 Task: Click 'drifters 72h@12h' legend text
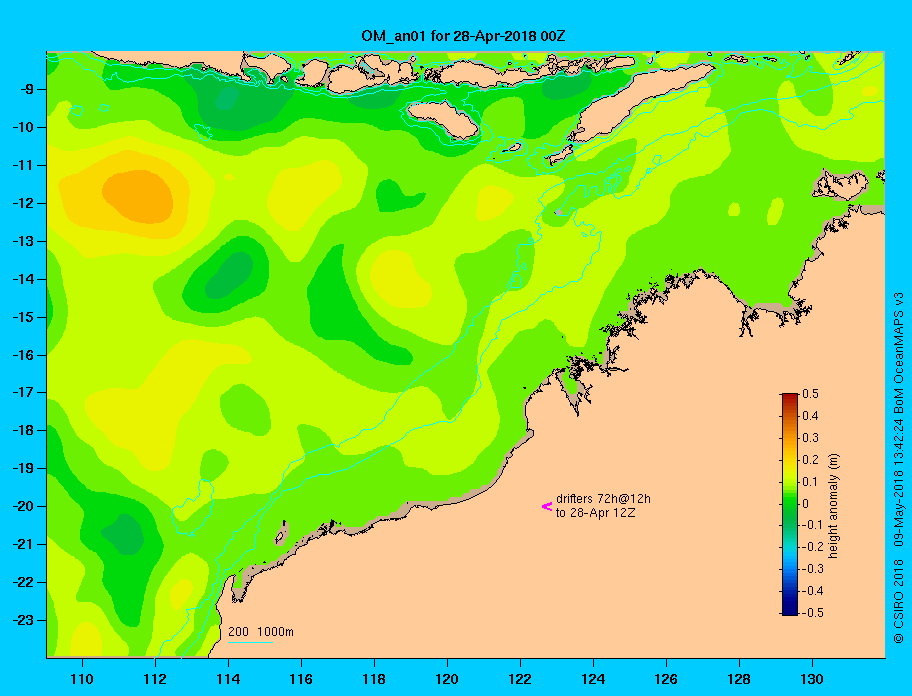pyautogui.click(x=603, y=499)
